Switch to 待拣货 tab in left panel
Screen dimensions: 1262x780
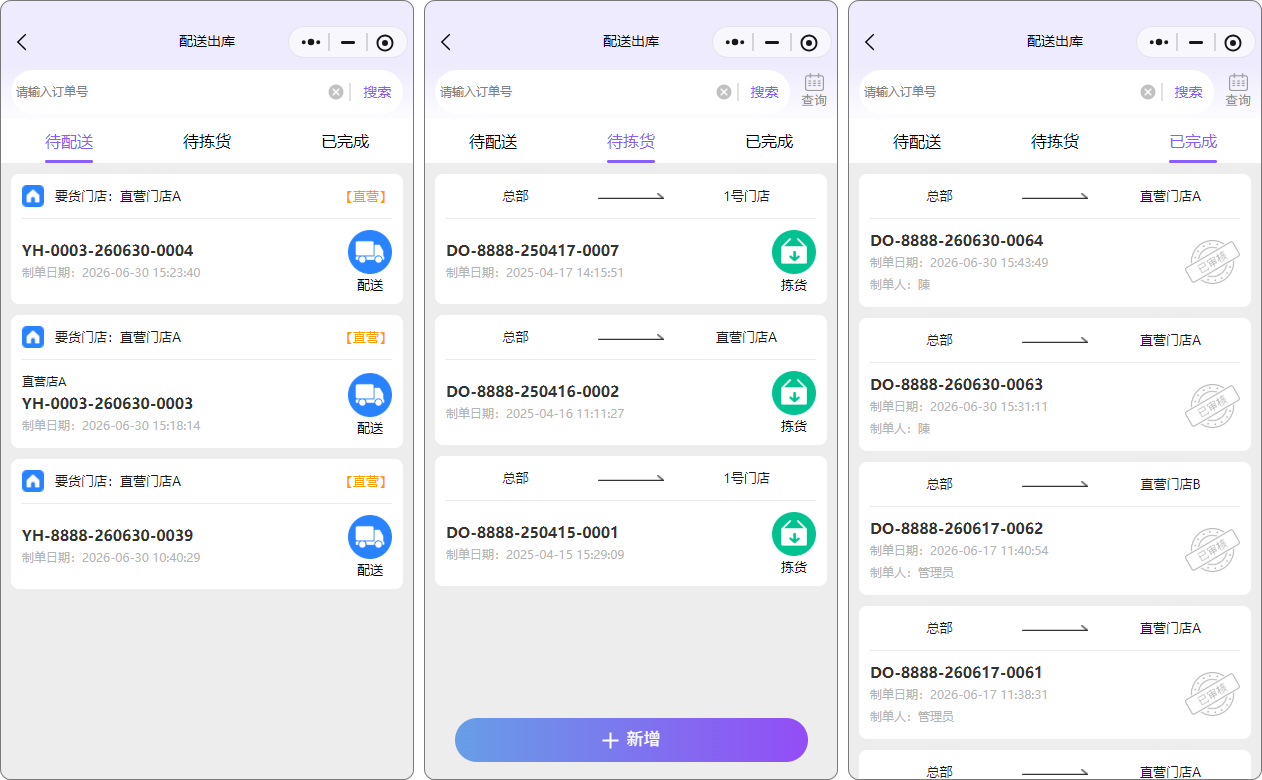pyautogui.click(x=207, y=142)
